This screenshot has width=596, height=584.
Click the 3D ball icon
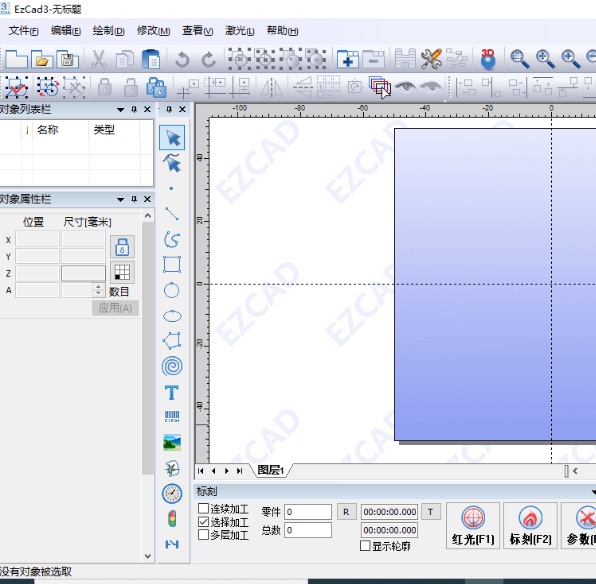488,59
